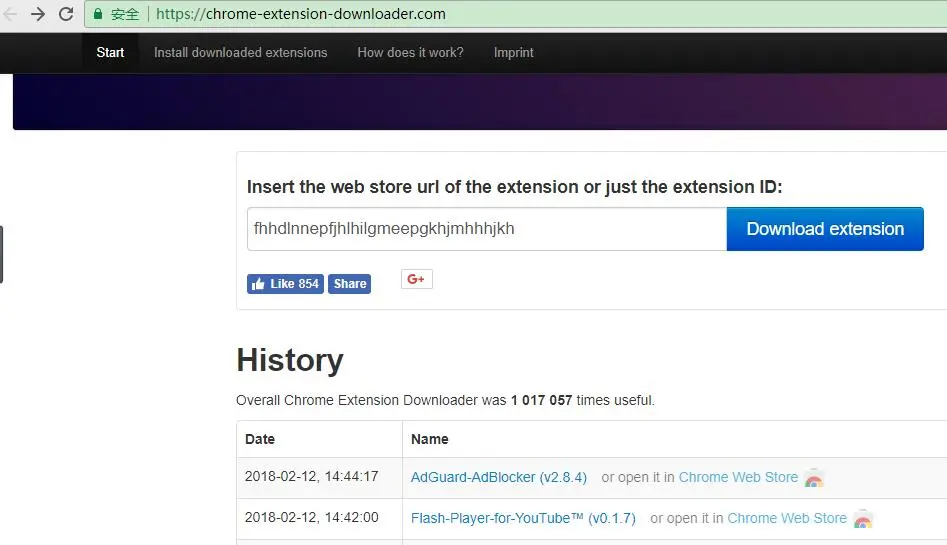Image resolution: width=947 pixels, height=545 pixels.
Task: Like the page with the Facebook Like button
Action: (x=285, y=284)
